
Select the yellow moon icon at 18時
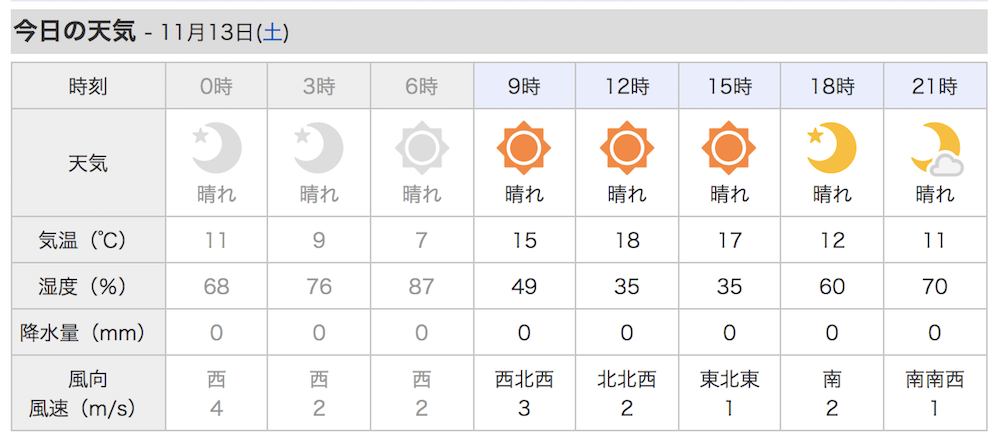click(832, 148)
